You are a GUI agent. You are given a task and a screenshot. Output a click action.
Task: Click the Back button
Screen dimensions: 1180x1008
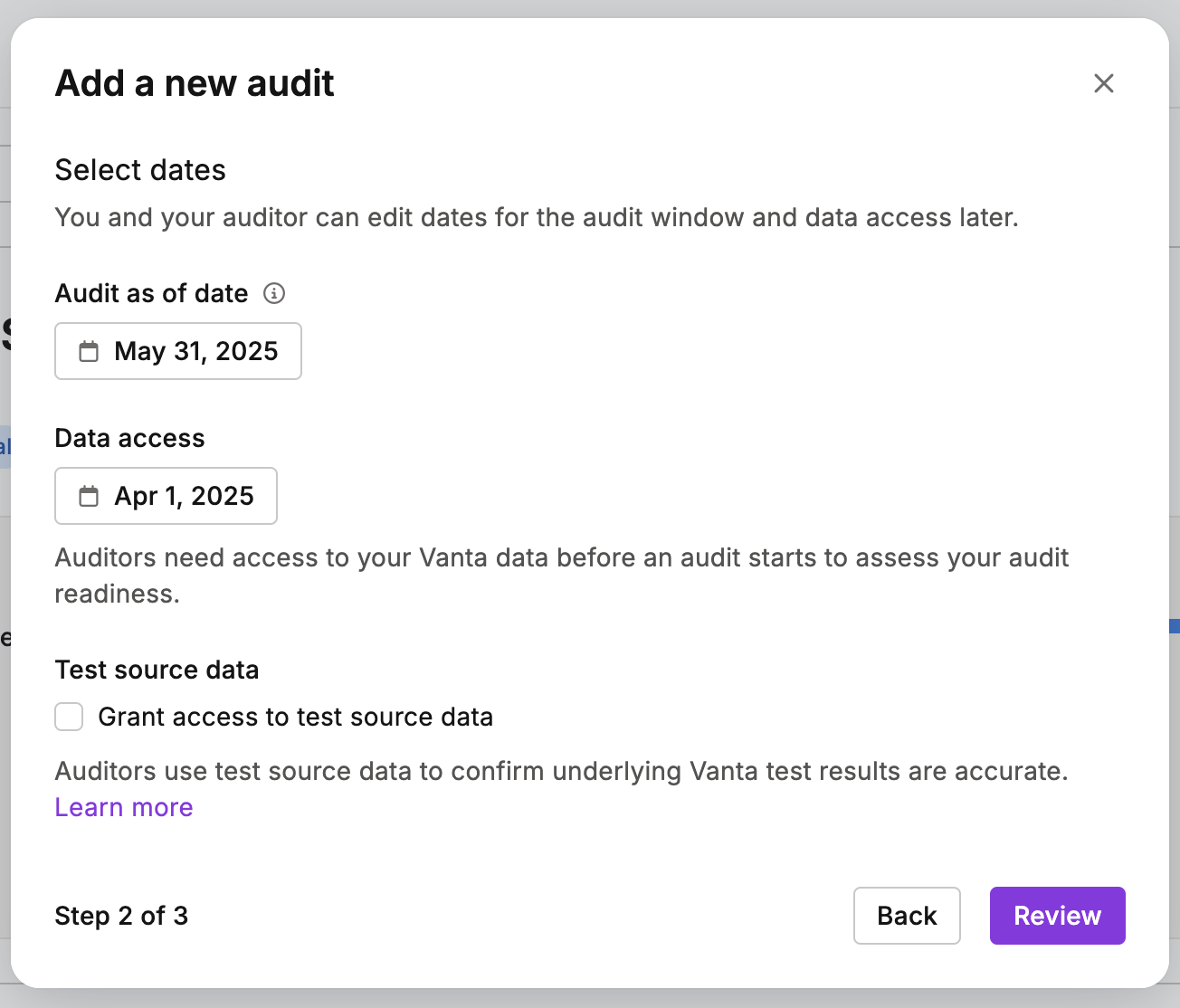click(x=907, y=916)
